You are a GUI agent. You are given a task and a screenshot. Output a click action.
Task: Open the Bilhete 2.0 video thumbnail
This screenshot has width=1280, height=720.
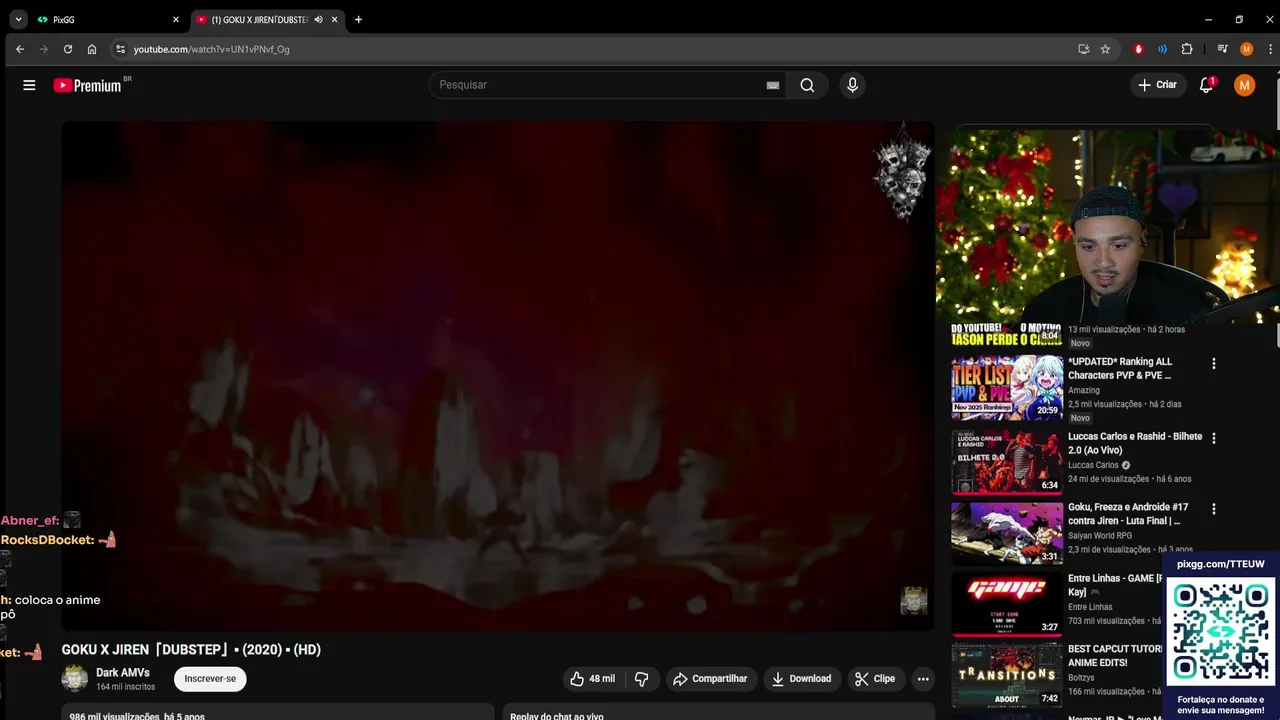[x=1007, y=464]
